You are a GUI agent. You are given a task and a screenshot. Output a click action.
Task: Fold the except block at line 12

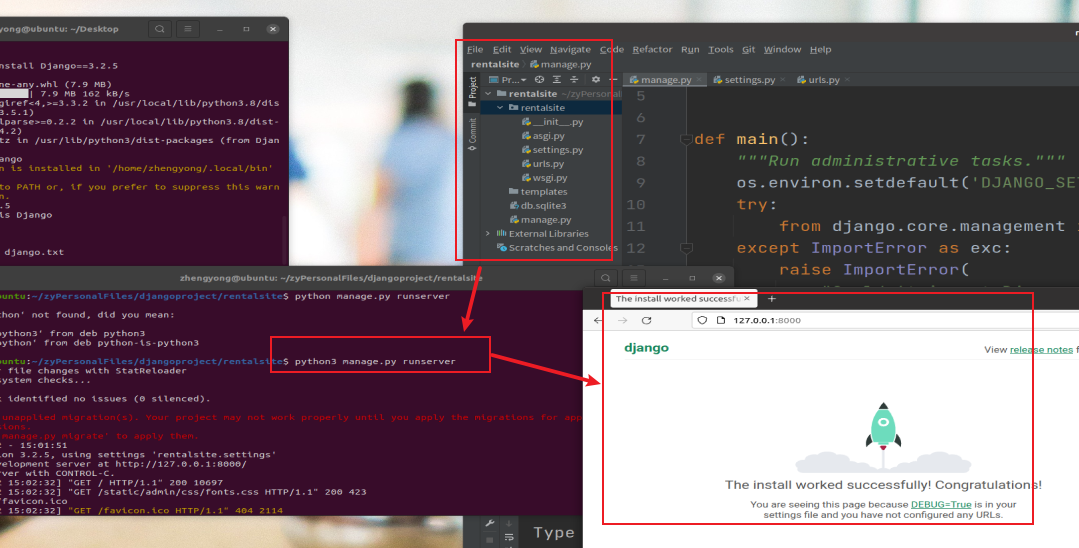coord(686,248)
